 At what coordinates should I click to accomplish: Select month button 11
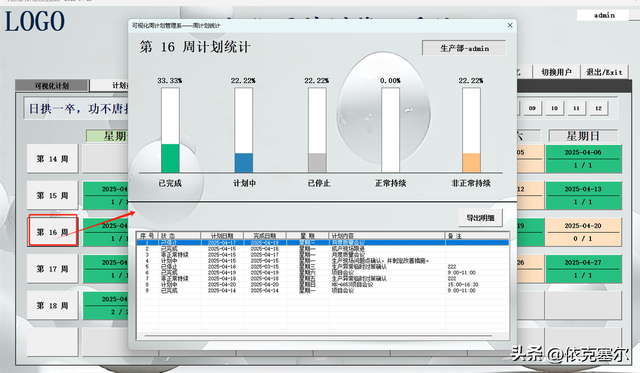tap(576, 108)
